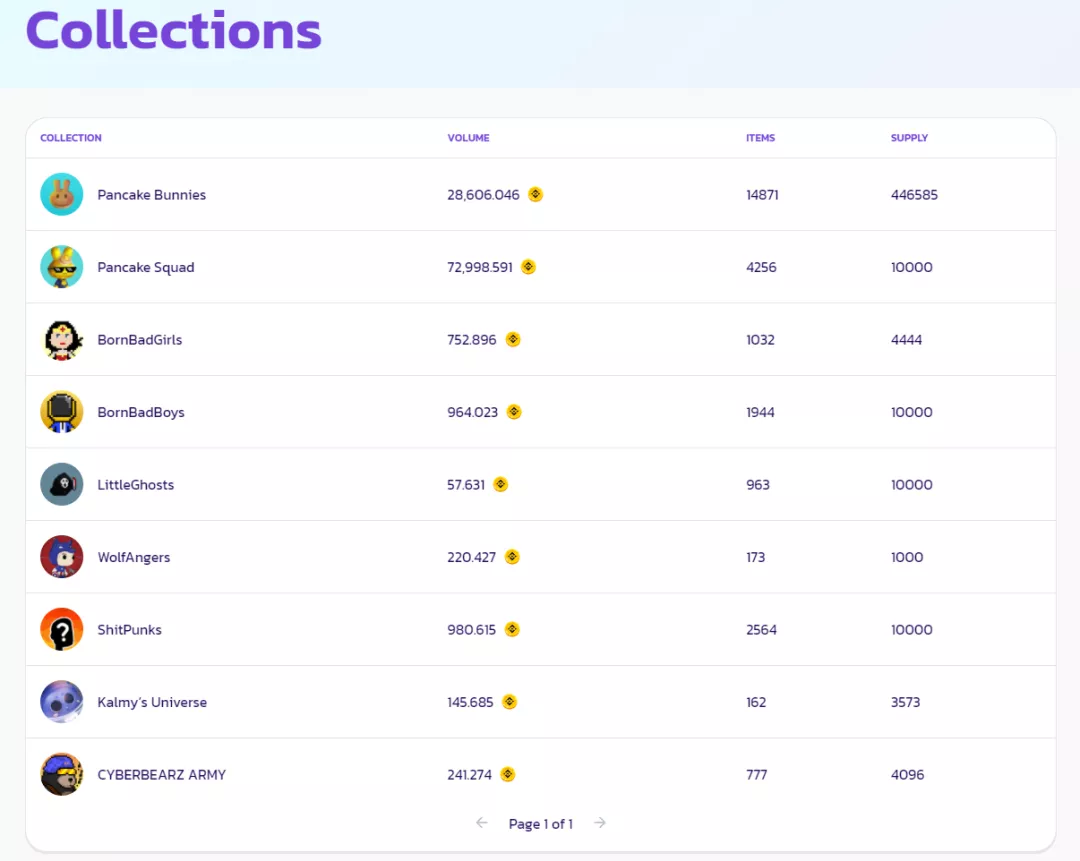Viewport: 1080px width, 861px height.
Task: Select the BornBadBoys avatar icon
Action: 61,412
